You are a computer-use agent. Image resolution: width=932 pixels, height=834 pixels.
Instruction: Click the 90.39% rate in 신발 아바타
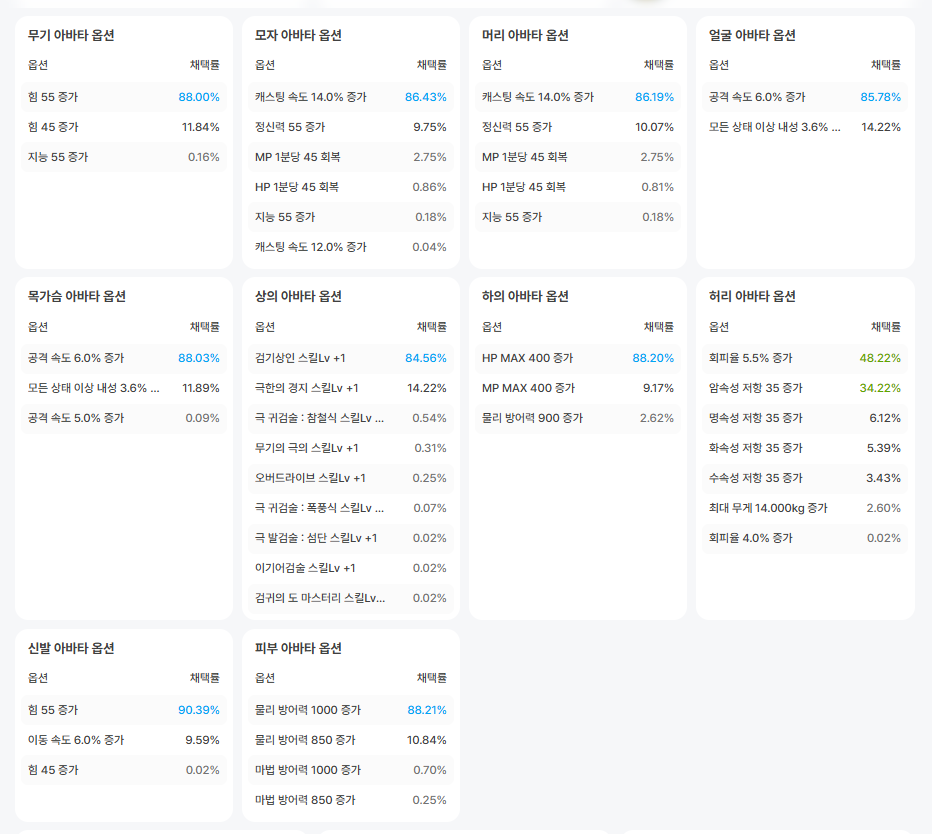click(x=199, y=710)
